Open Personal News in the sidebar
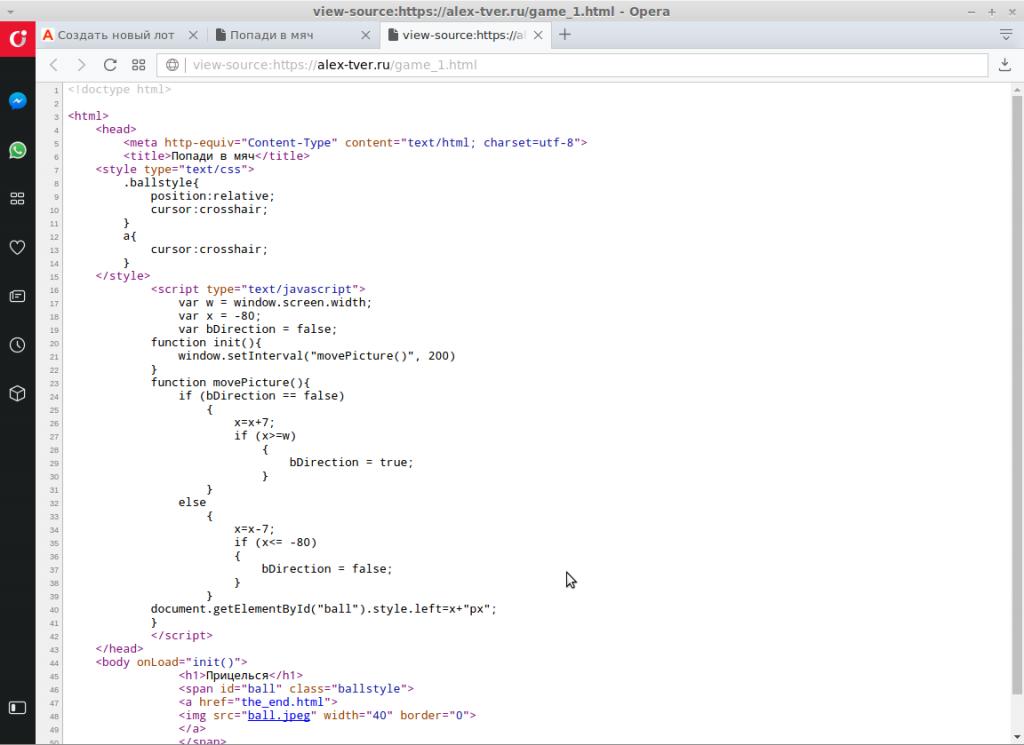Screen dimensions: 1024x745 pyautogui.click(x=18, y=296)
